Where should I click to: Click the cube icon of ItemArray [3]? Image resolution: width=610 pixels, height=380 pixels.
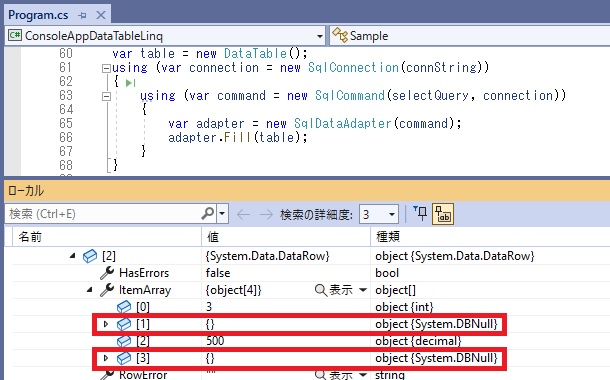pyautogui.click(x=124, y=358)
